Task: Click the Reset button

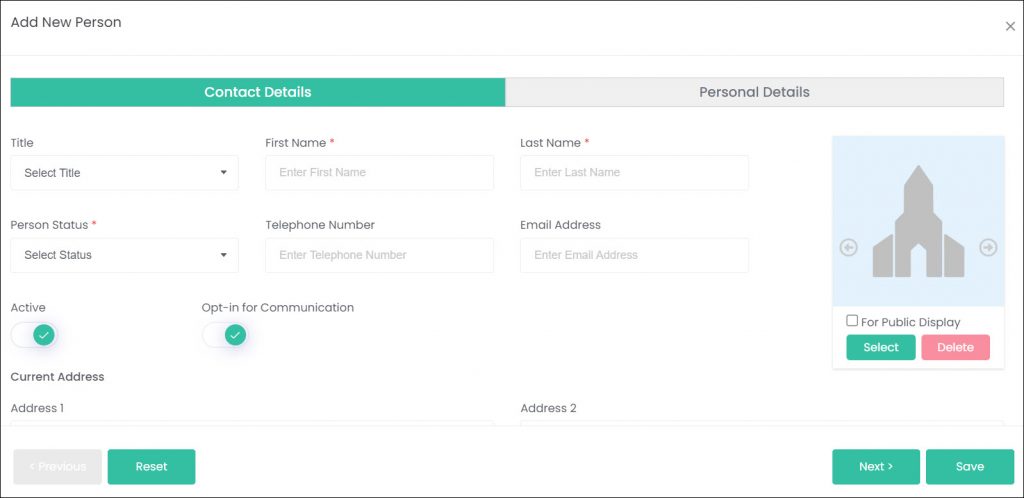Action: [x=152, y=467]
